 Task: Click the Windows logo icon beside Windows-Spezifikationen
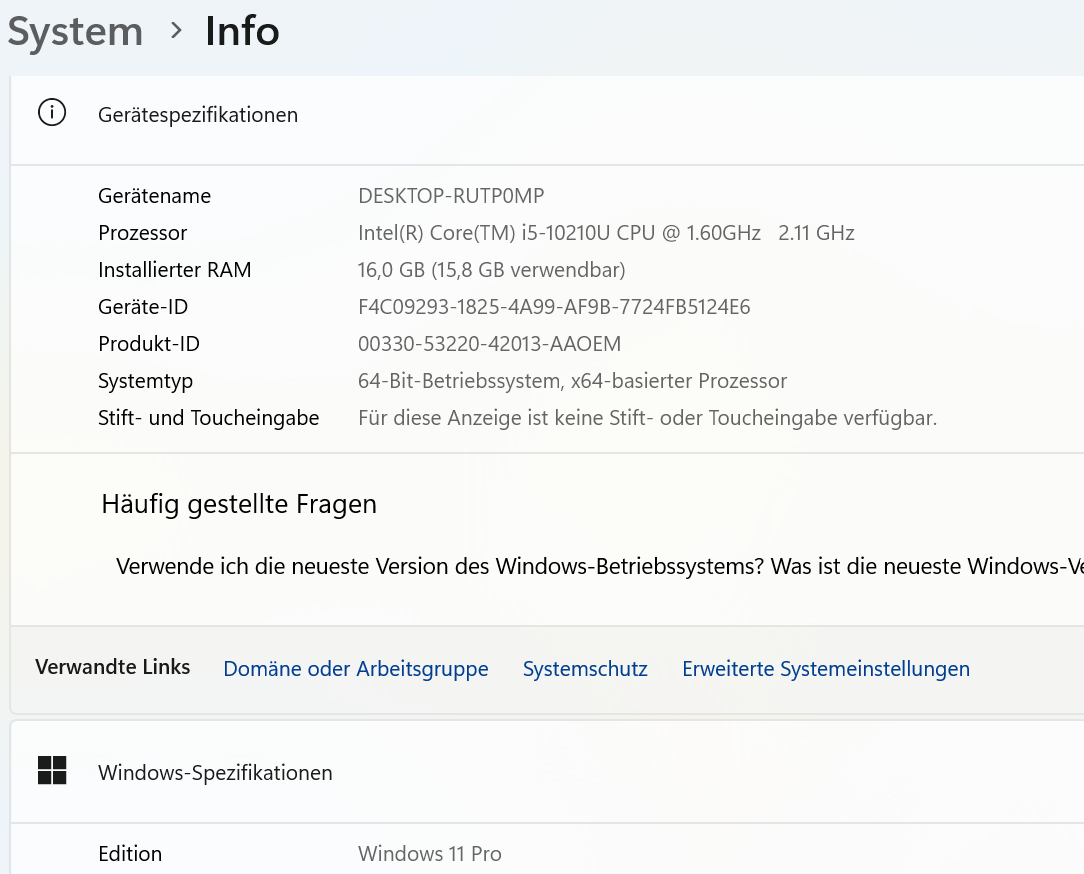click(52, 770)
